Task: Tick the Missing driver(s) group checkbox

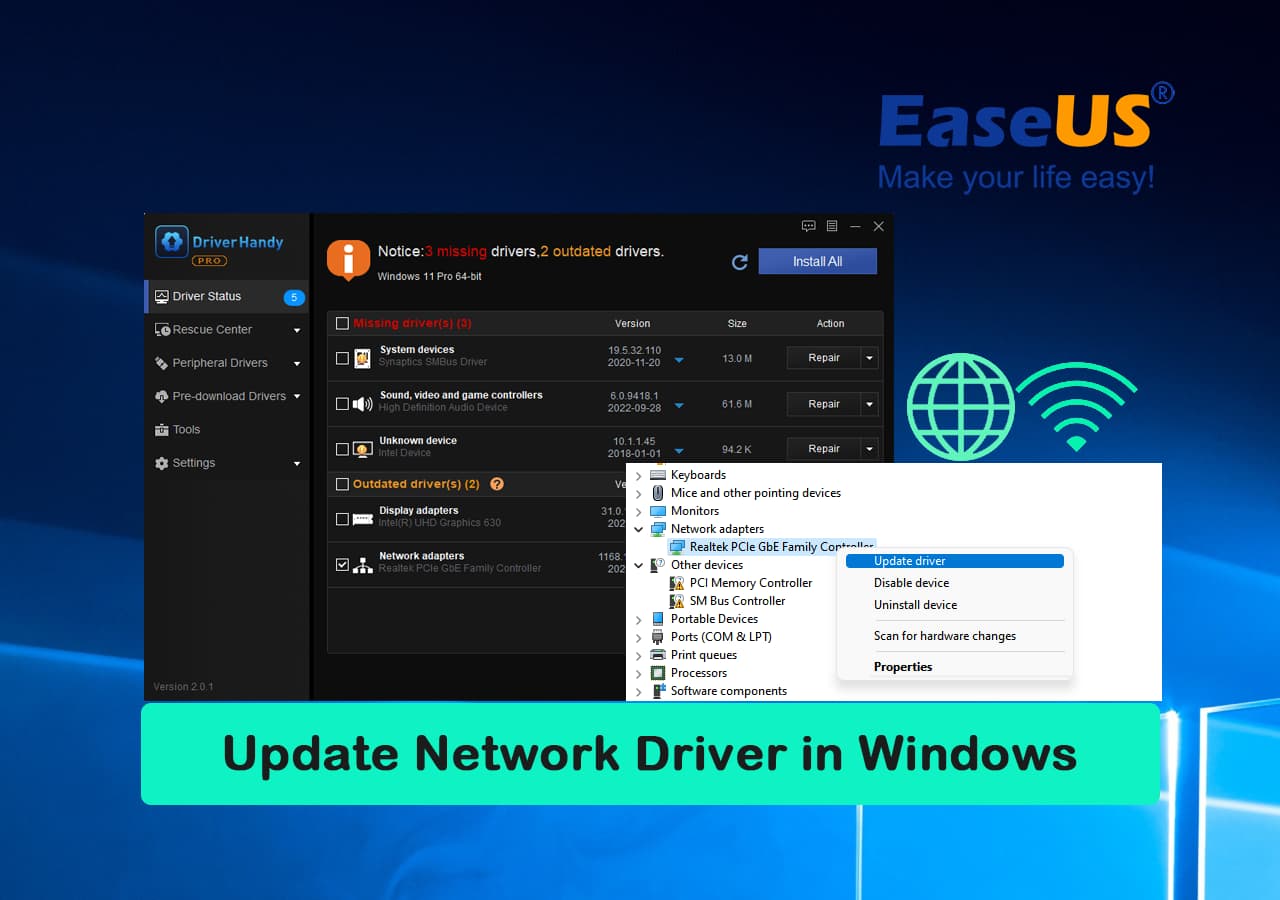Action: click(343, 324)
